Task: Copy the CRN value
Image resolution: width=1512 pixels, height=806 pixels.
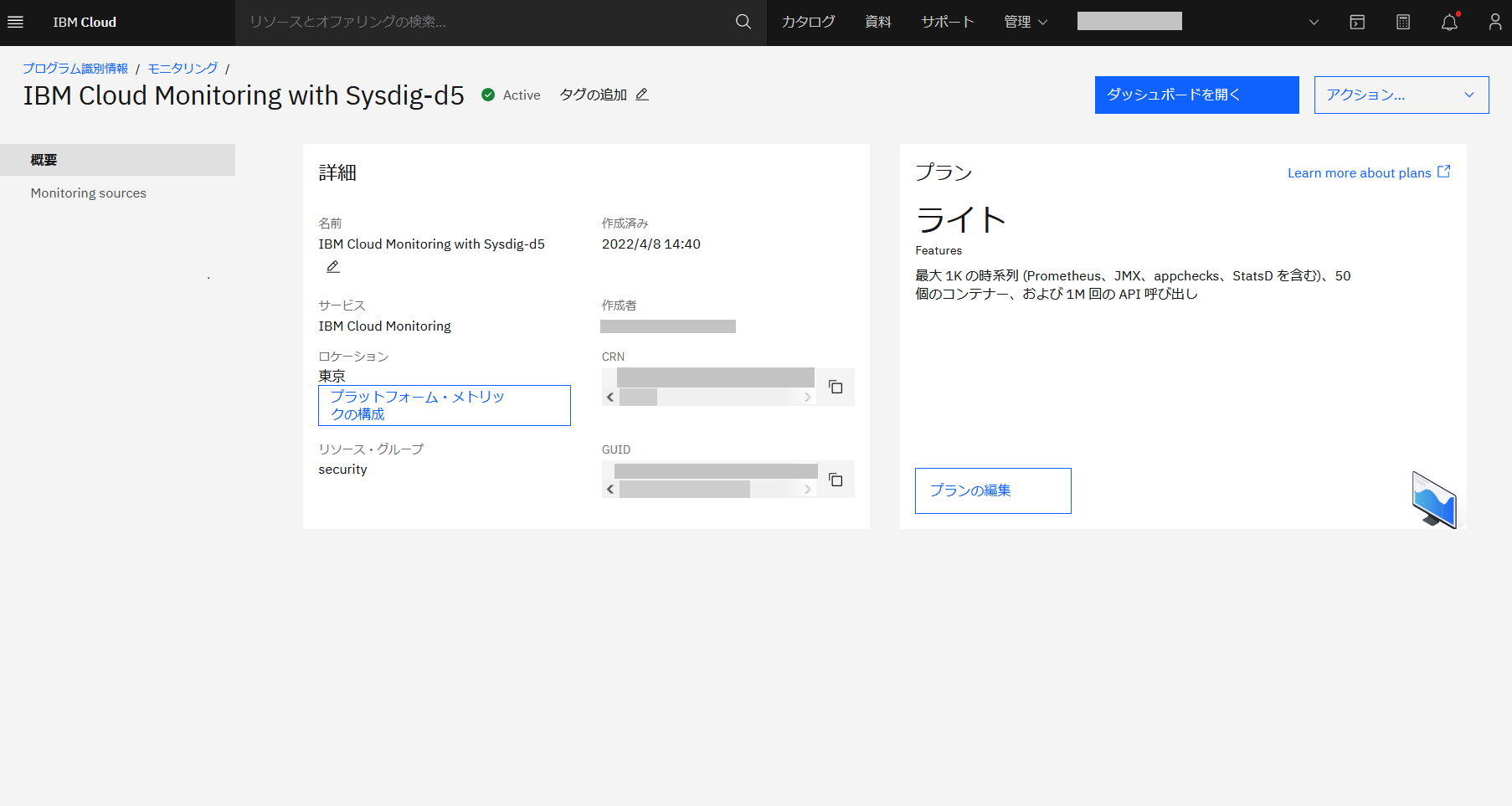Action: pos(836,387)
